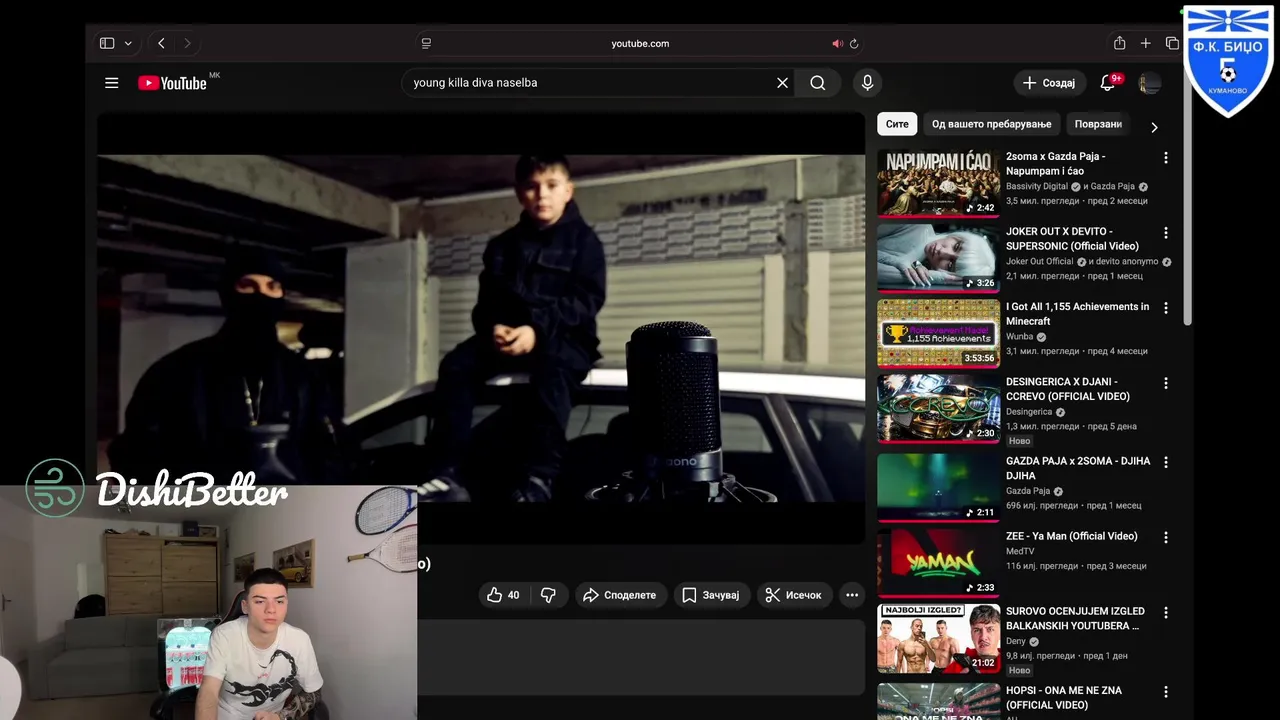The image size is (1280, 720).
Task: Open title ZEE - Ya Man (Official Video)
Action: (1071, 536)
